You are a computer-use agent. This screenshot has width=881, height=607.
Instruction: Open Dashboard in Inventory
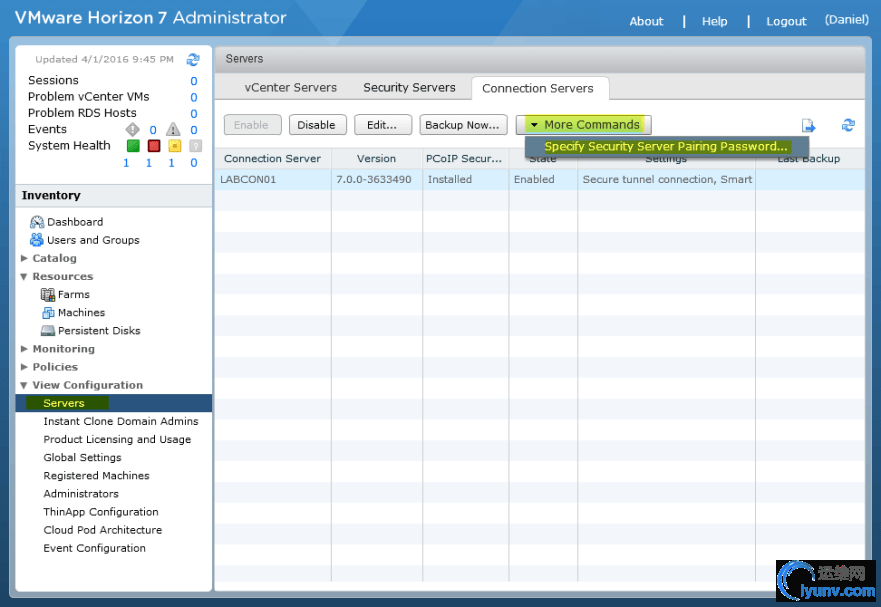[x=75, y=222]
